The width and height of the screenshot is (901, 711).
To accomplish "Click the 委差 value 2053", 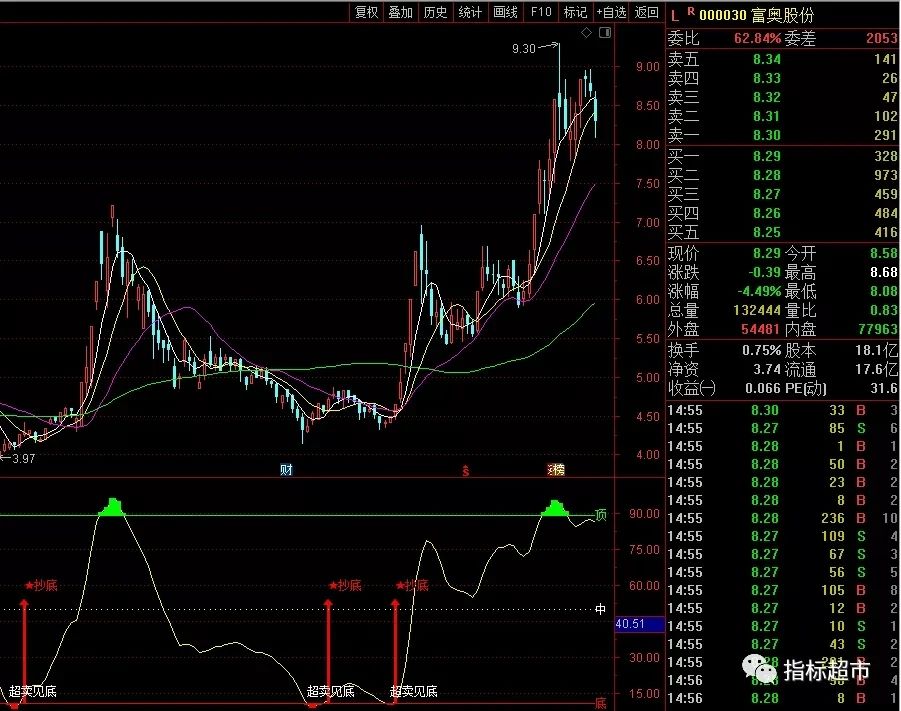I will tap(881, 39).
